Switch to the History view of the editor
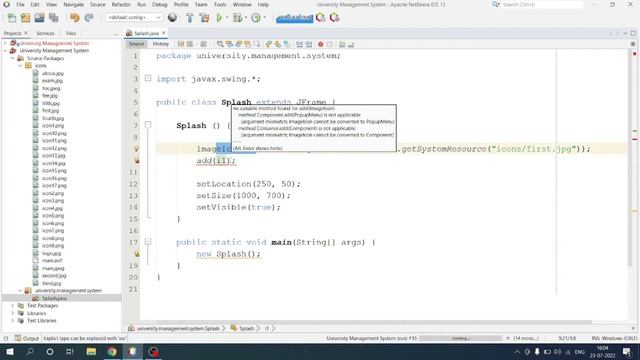The image size is (640, 360). tap(160, 44)
